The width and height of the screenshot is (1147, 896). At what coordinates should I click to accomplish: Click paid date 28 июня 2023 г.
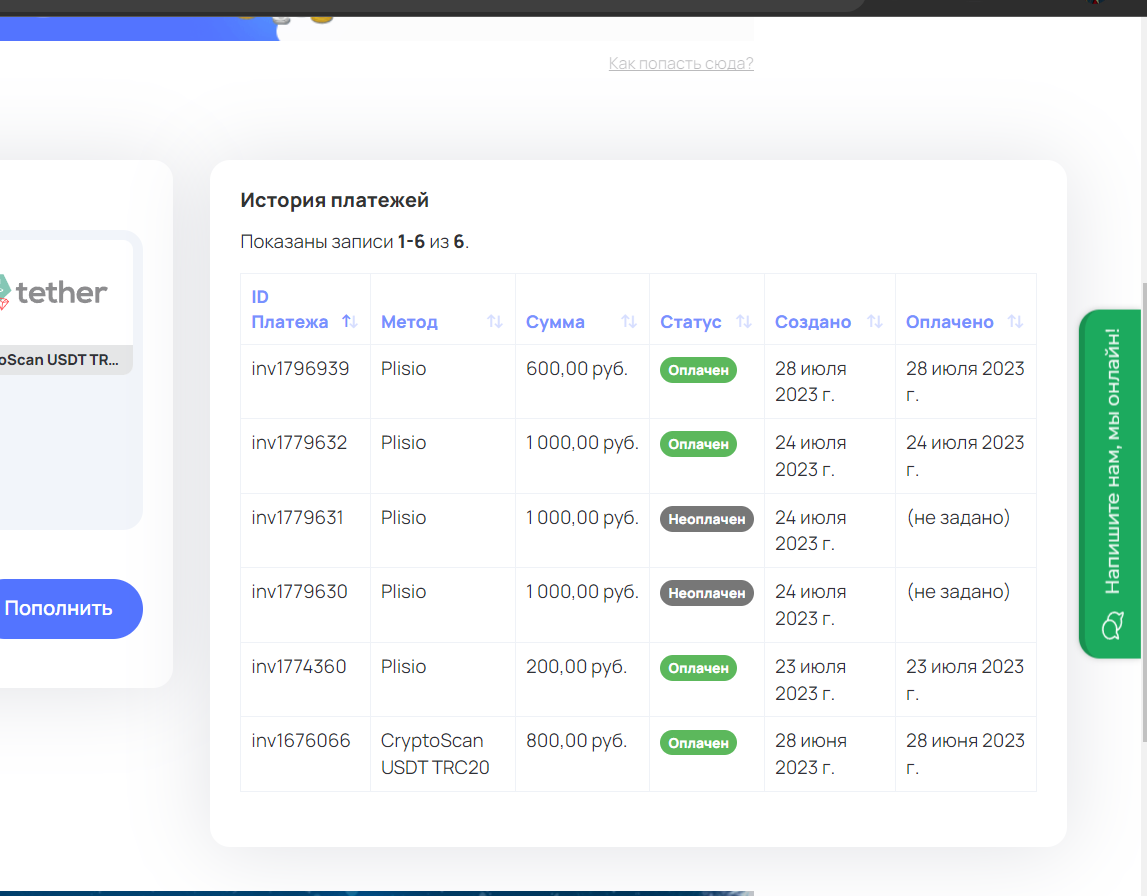[965, 754]
